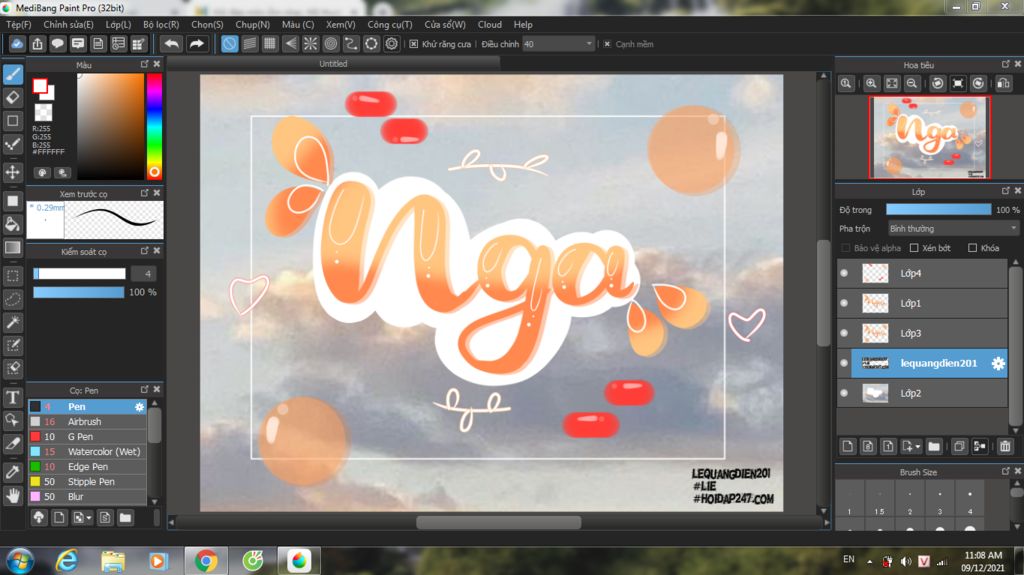Select the Stipple Pen brush
Viewport: 1024px width, 575px height.
(88, 482)
